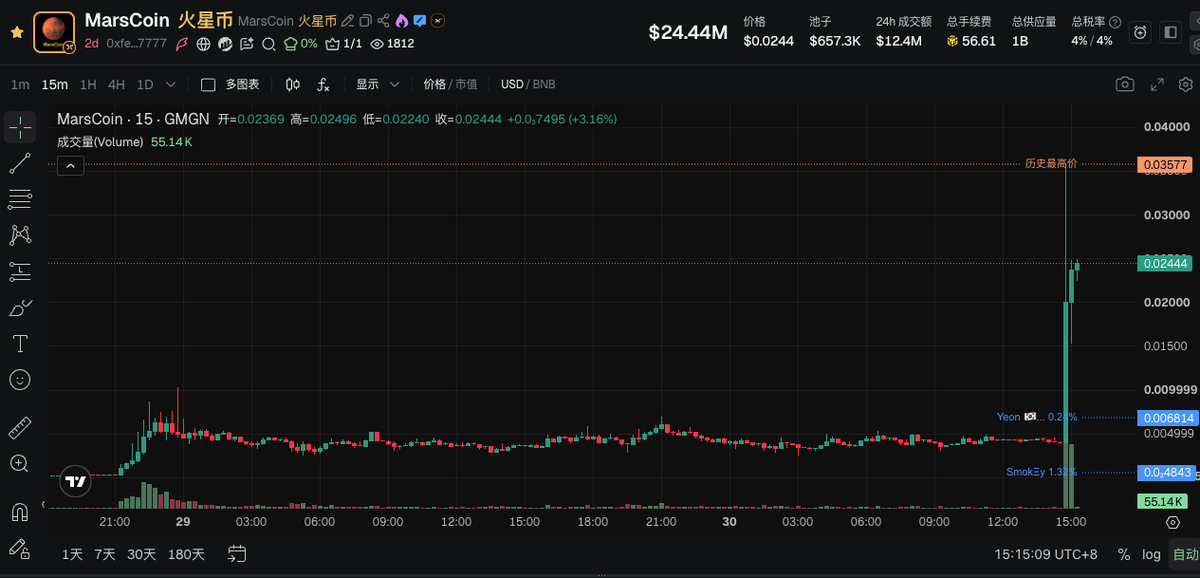Select the trend line drawing tool

click(20, 163)
